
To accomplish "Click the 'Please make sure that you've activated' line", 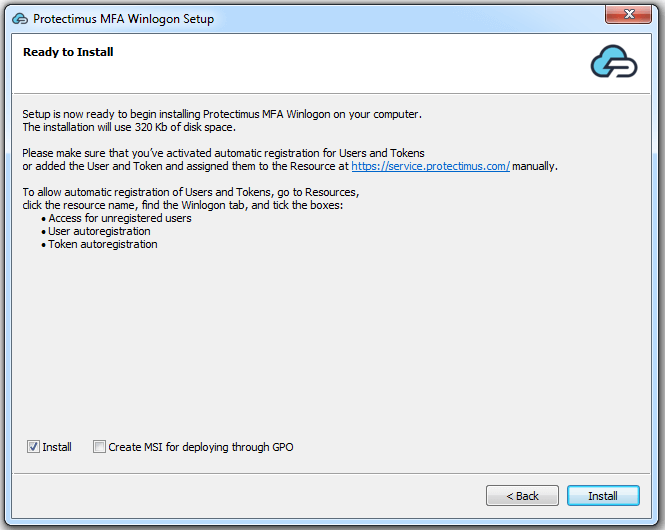I will point(224,153).
